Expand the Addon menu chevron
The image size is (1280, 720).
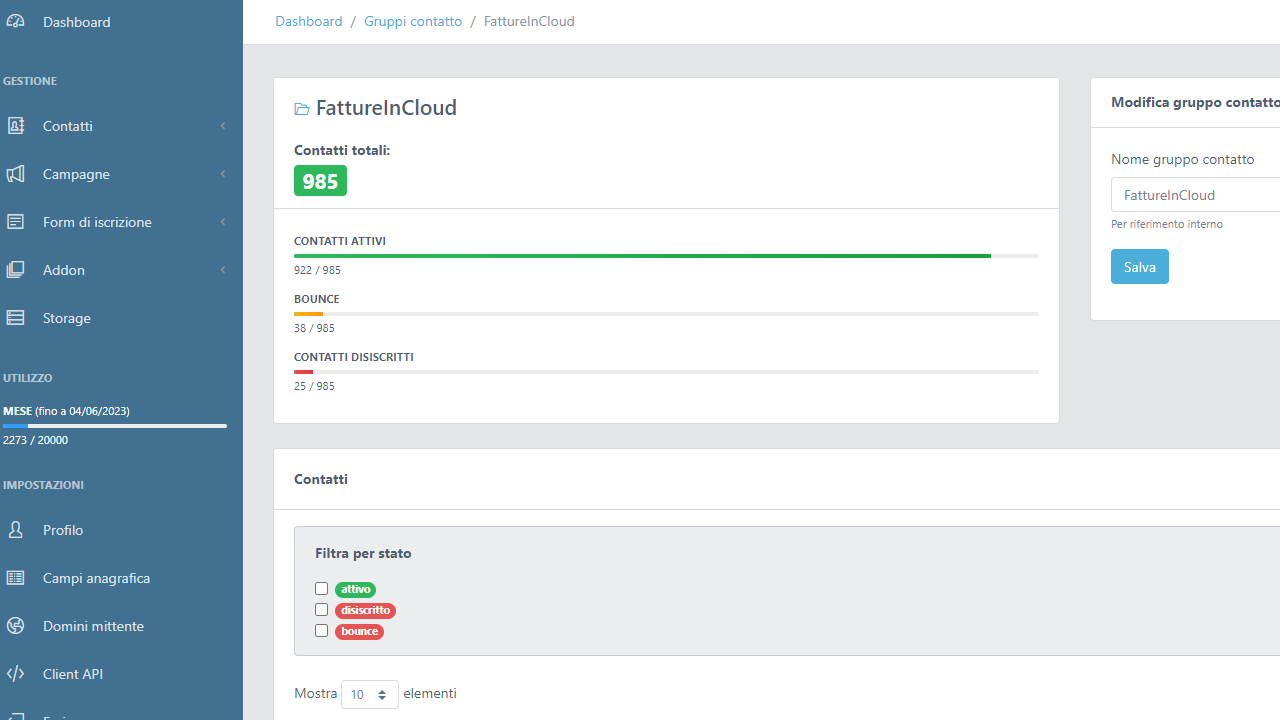click(x=223, y=269)
